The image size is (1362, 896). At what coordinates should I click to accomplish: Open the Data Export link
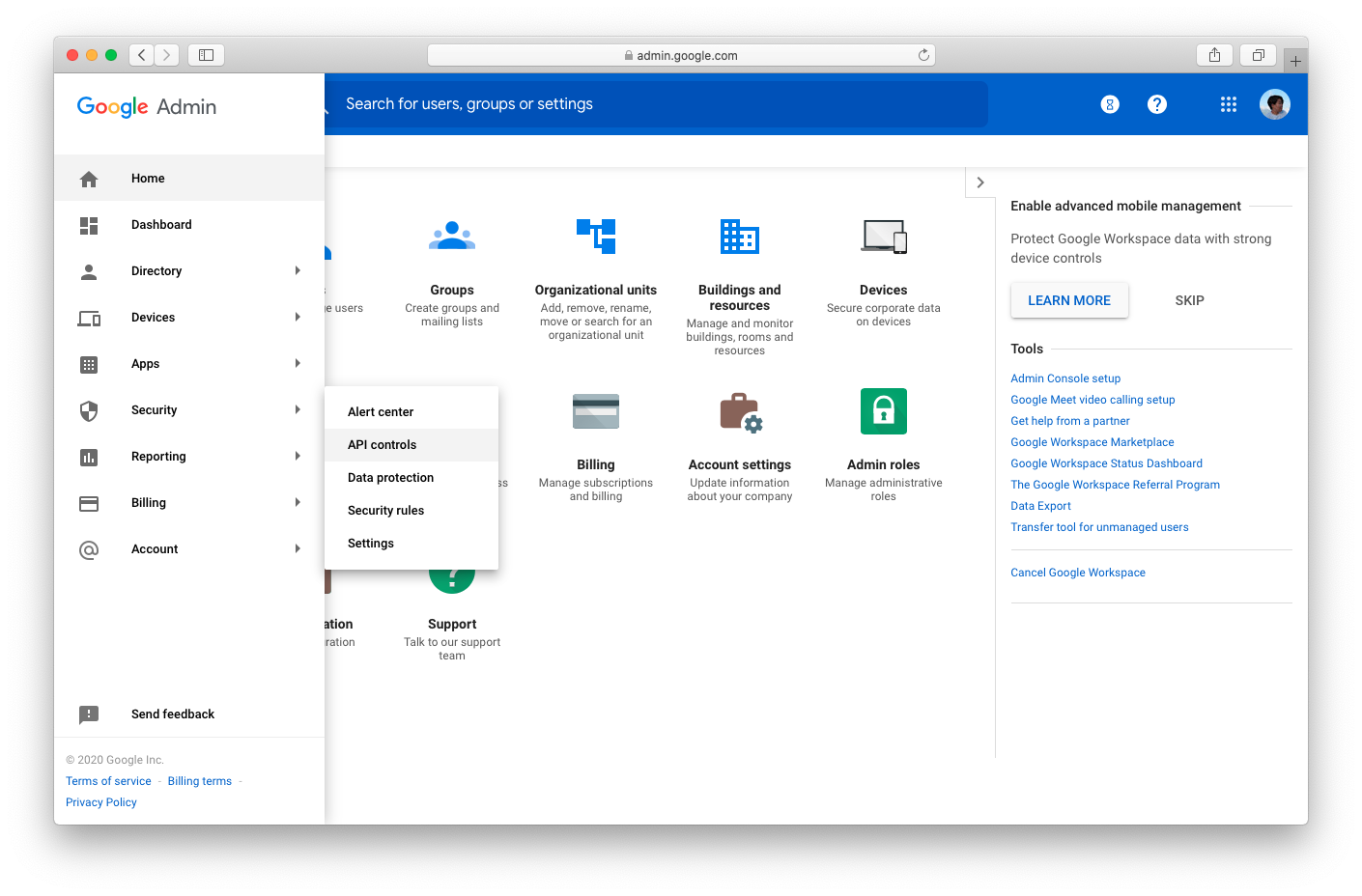1040,506
